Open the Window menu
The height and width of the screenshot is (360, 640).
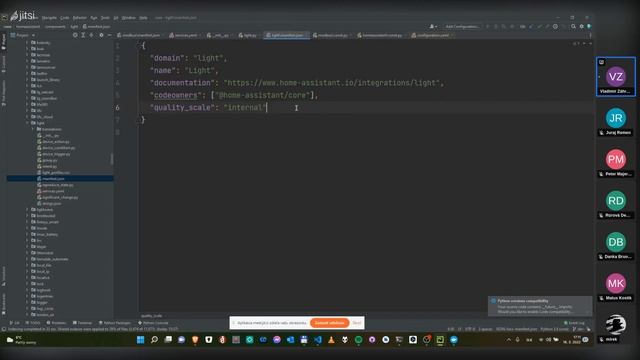[x=129, y=18]
